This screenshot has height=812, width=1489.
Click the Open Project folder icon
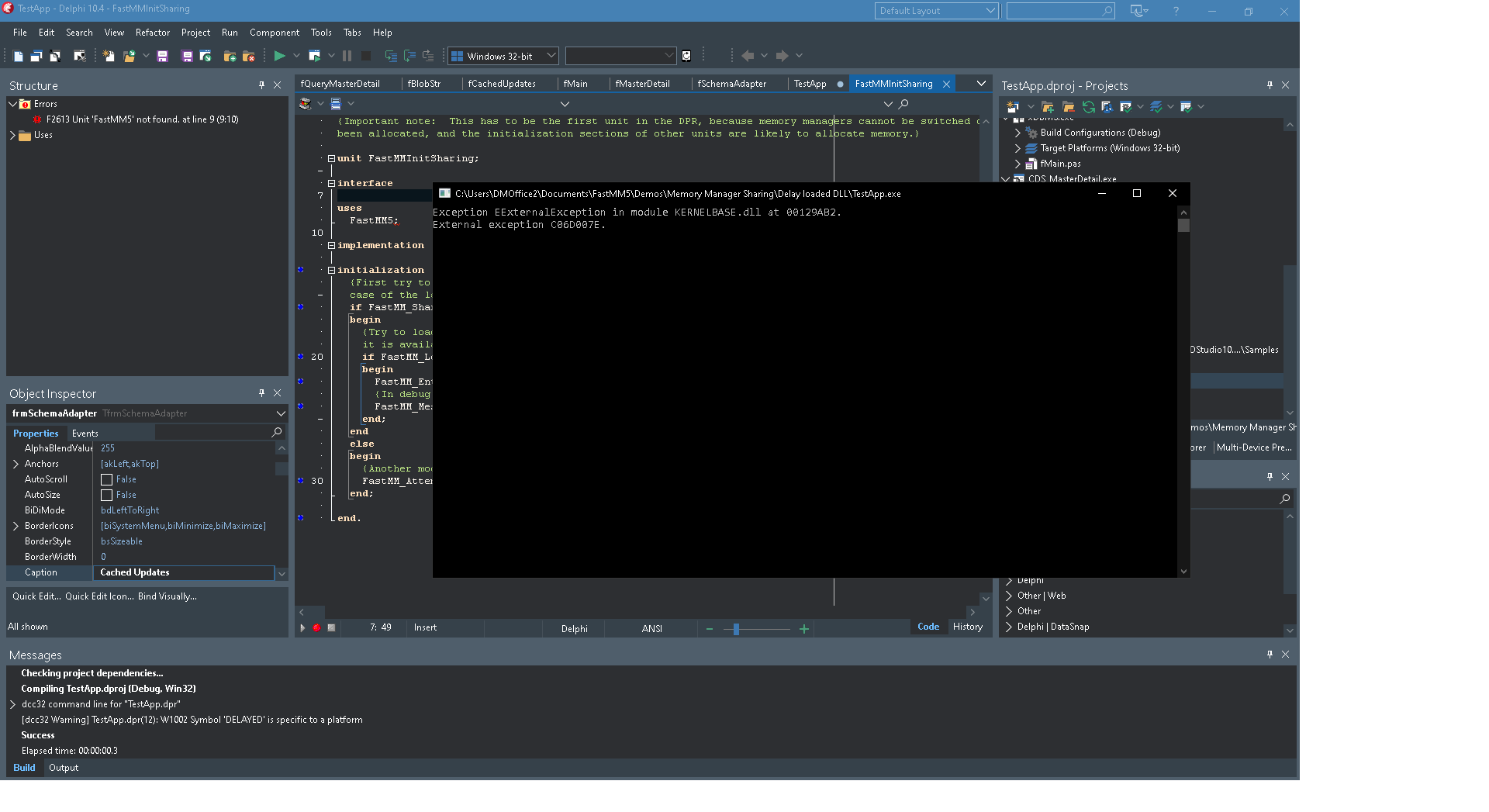coord(129,56)
